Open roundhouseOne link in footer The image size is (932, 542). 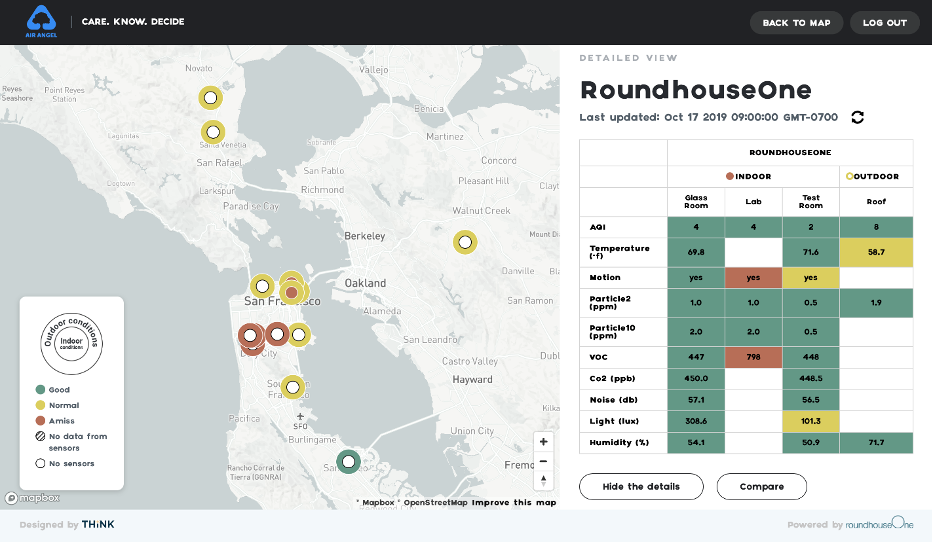(x=879, y=523)
